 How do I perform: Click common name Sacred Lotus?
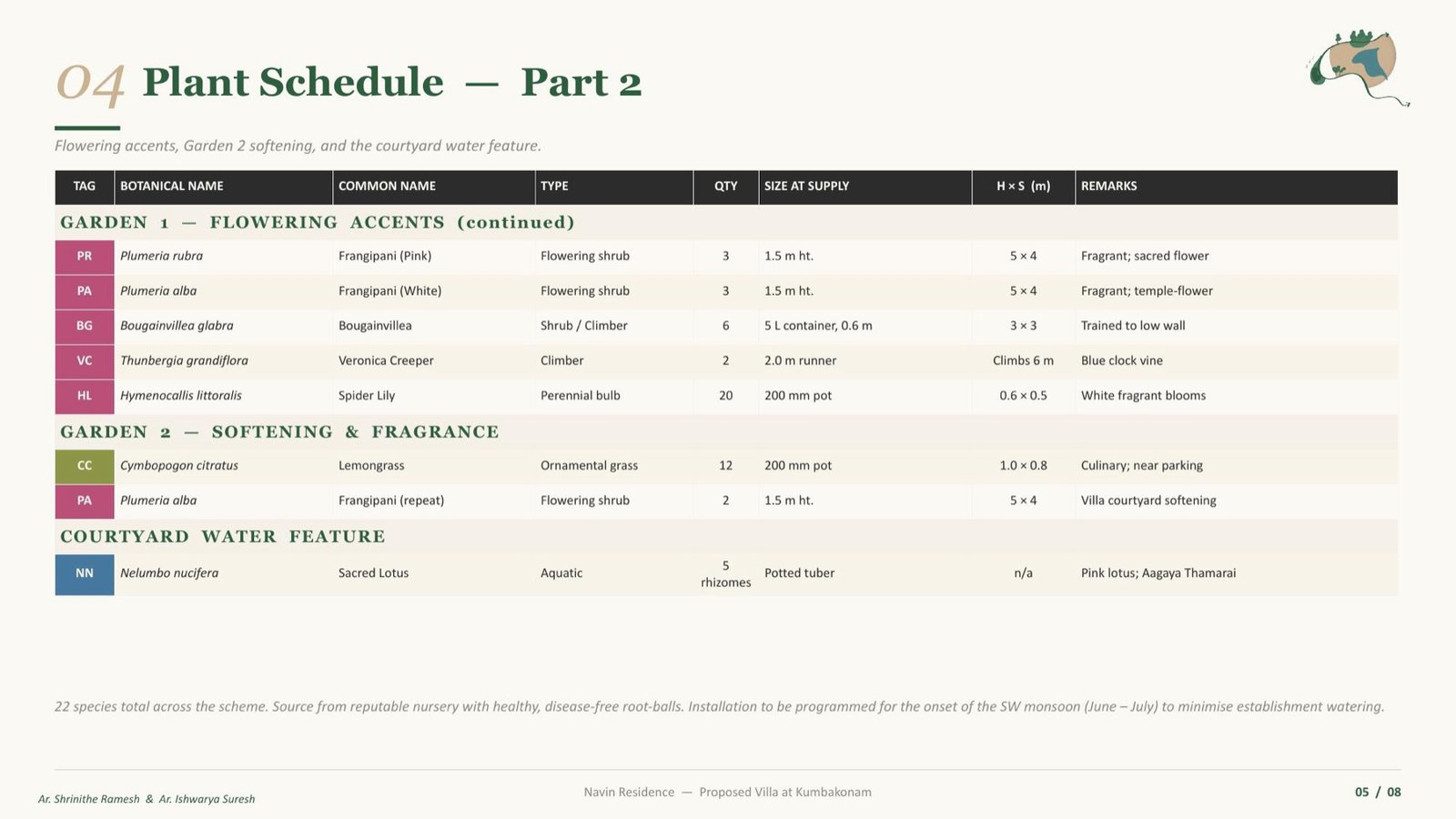[374, 573]
